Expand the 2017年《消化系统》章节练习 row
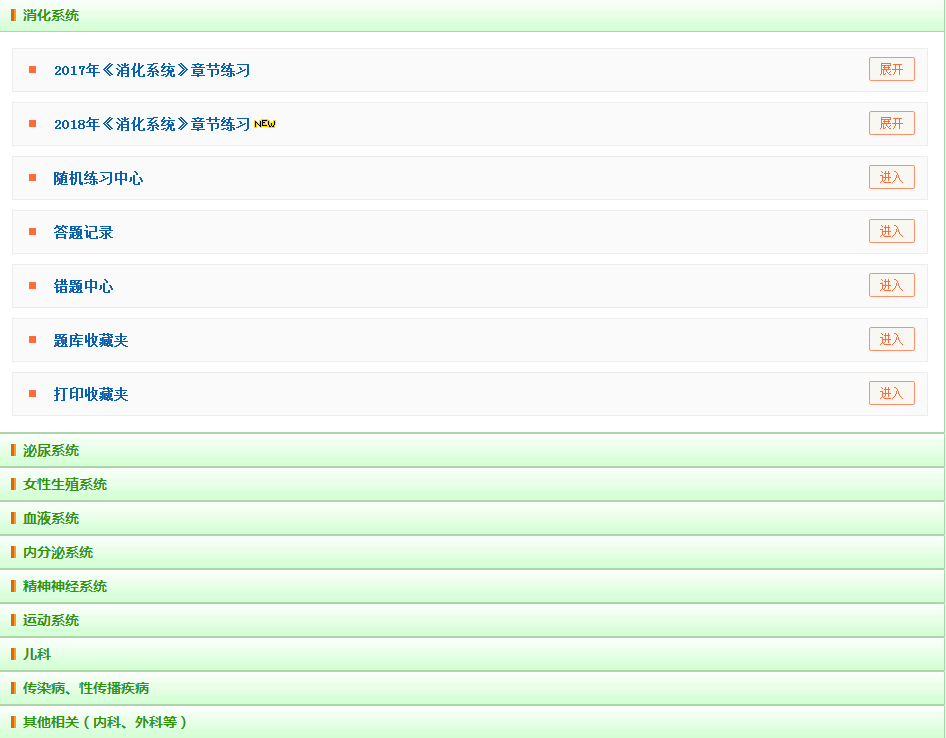The height and width of the screenshot is (738, 946). pyautogui.click(x=891, y=69)
